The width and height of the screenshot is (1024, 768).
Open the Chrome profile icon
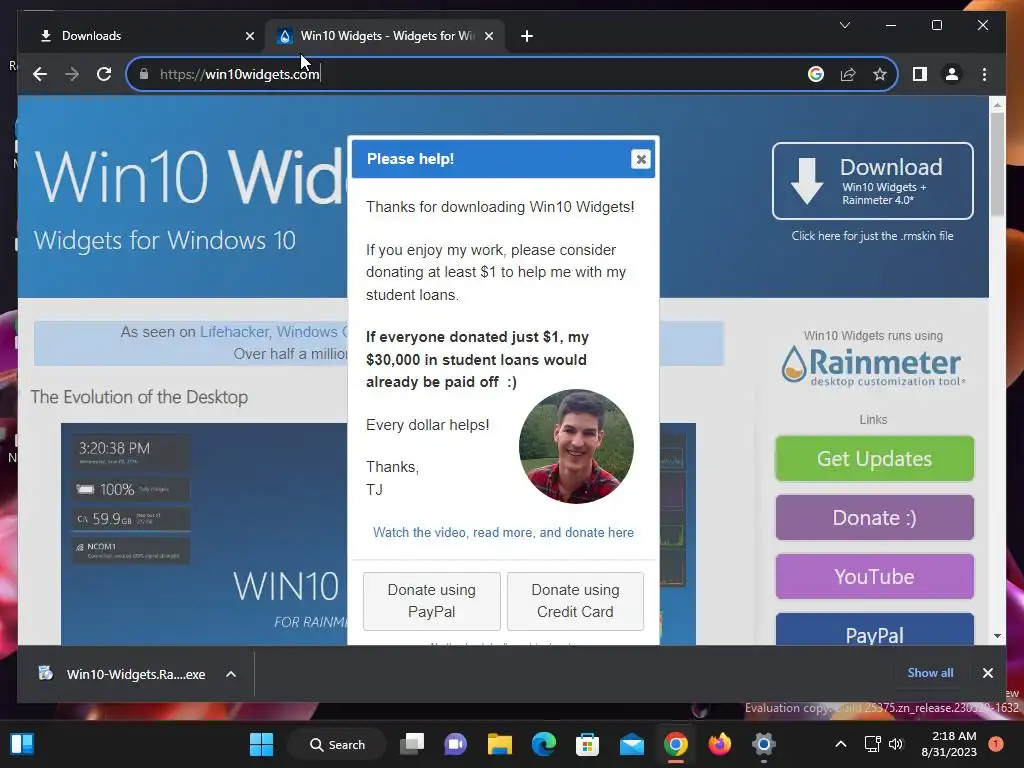(x=952, y=74)
